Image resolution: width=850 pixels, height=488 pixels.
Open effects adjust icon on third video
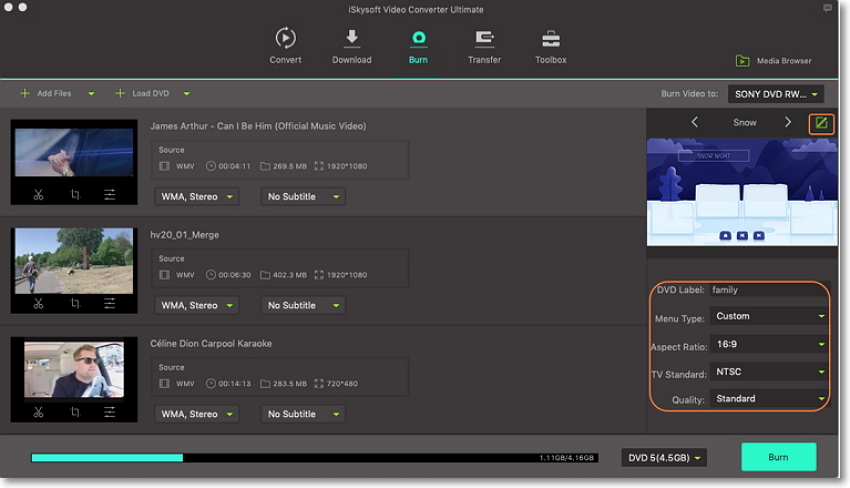click(110, 412)
